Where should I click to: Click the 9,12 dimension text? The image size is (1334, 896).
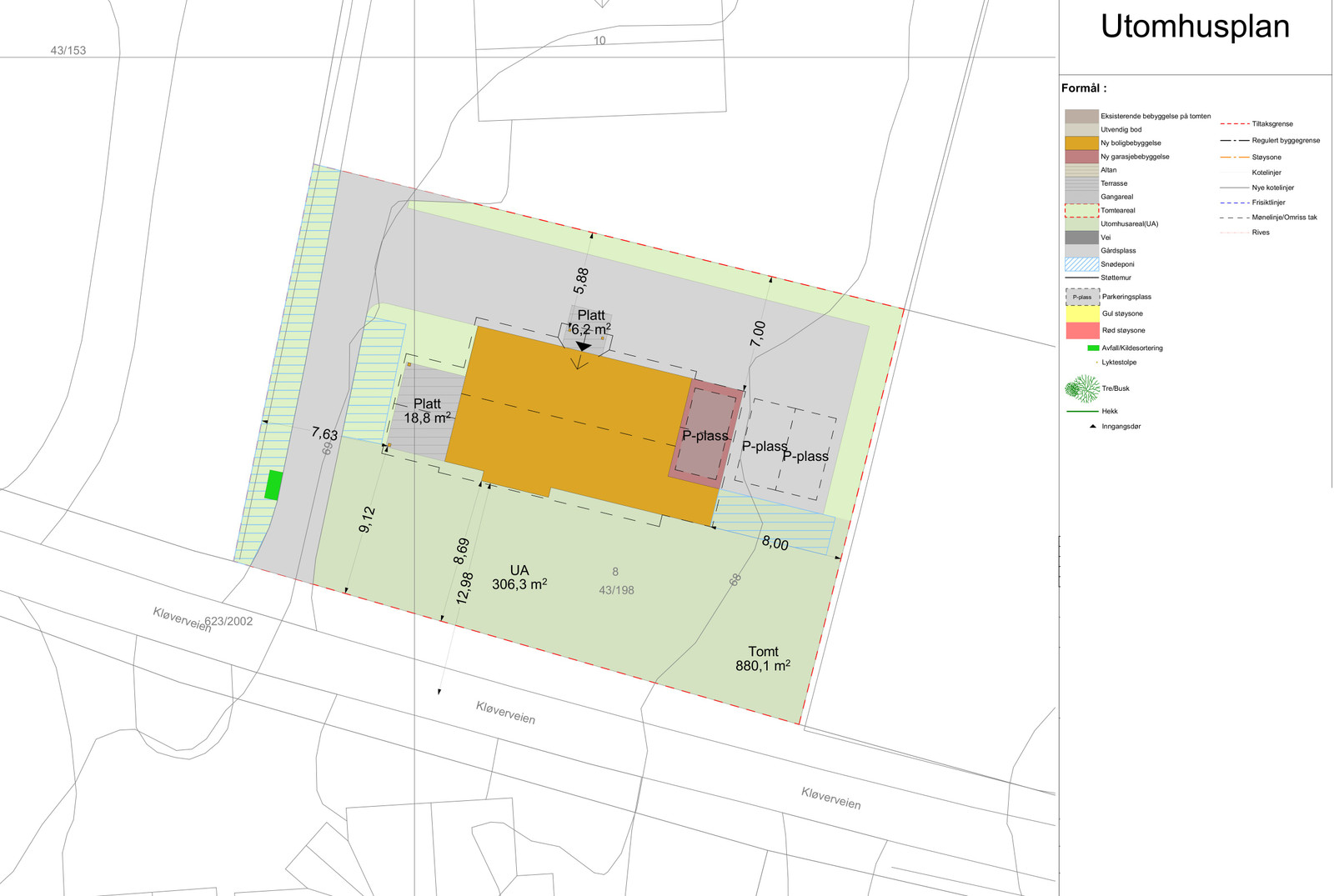367,519
